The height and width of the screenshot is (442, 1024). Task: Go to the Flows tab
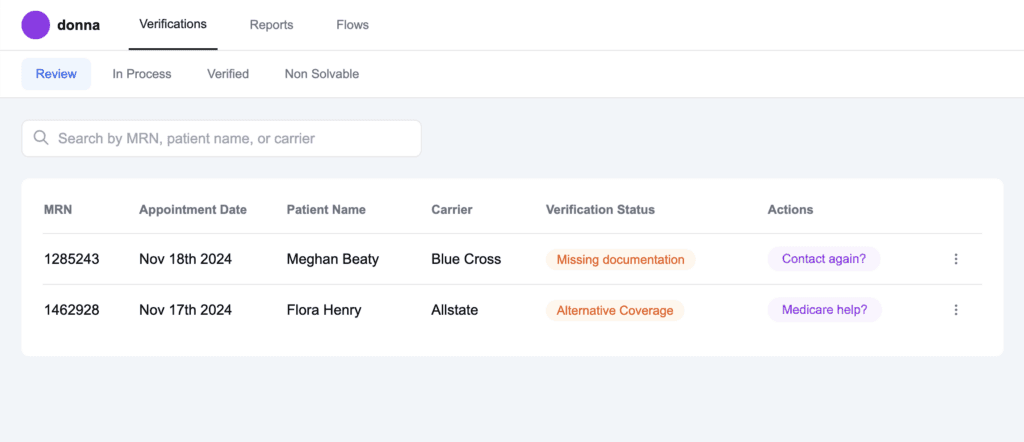[x=352, y=25]
